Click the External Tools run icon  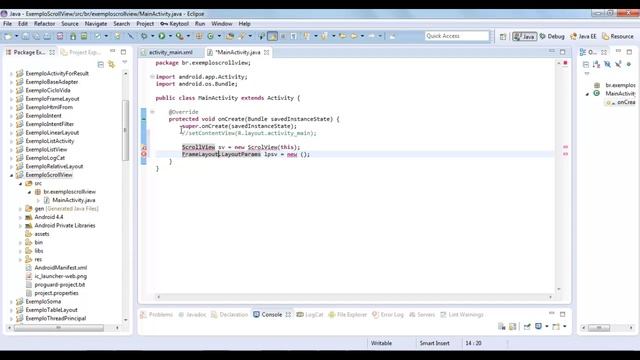(179, 36)
